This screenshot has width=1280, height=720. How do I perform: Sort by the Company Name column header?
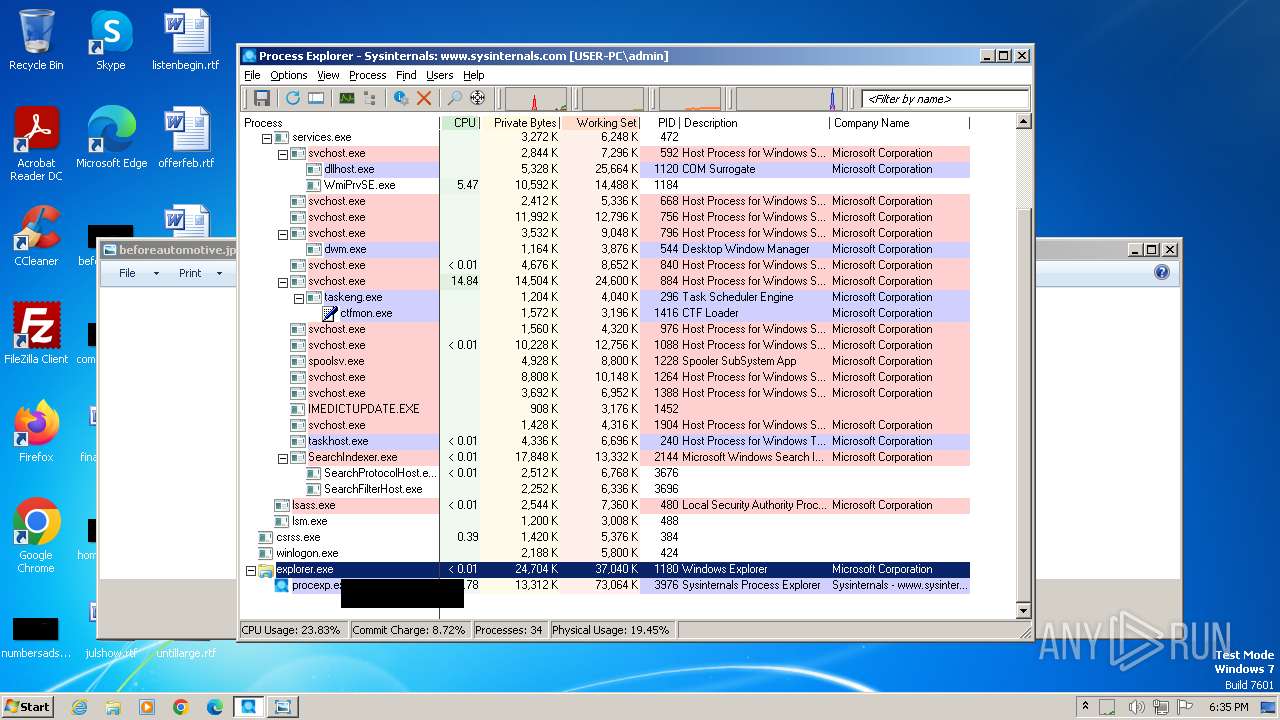coord(899,123)
